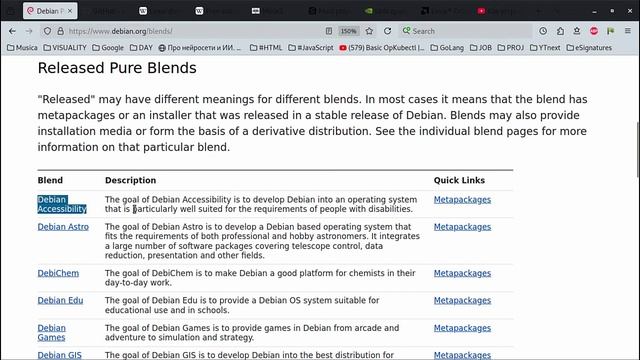Open the Debian Accessibility blend link
This screenshot has height=360, width=640.
[62, 204]
